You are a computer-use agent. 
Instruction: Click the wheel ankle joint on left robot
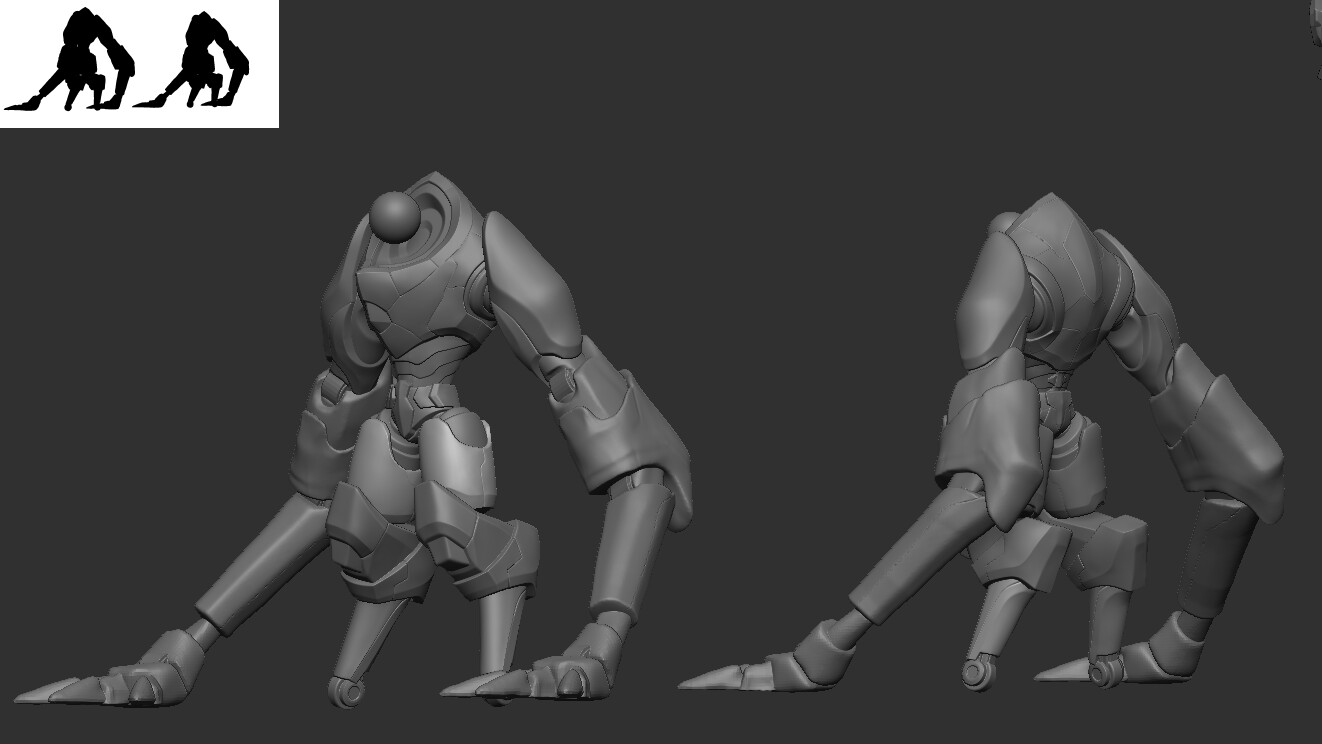[347, 691]
